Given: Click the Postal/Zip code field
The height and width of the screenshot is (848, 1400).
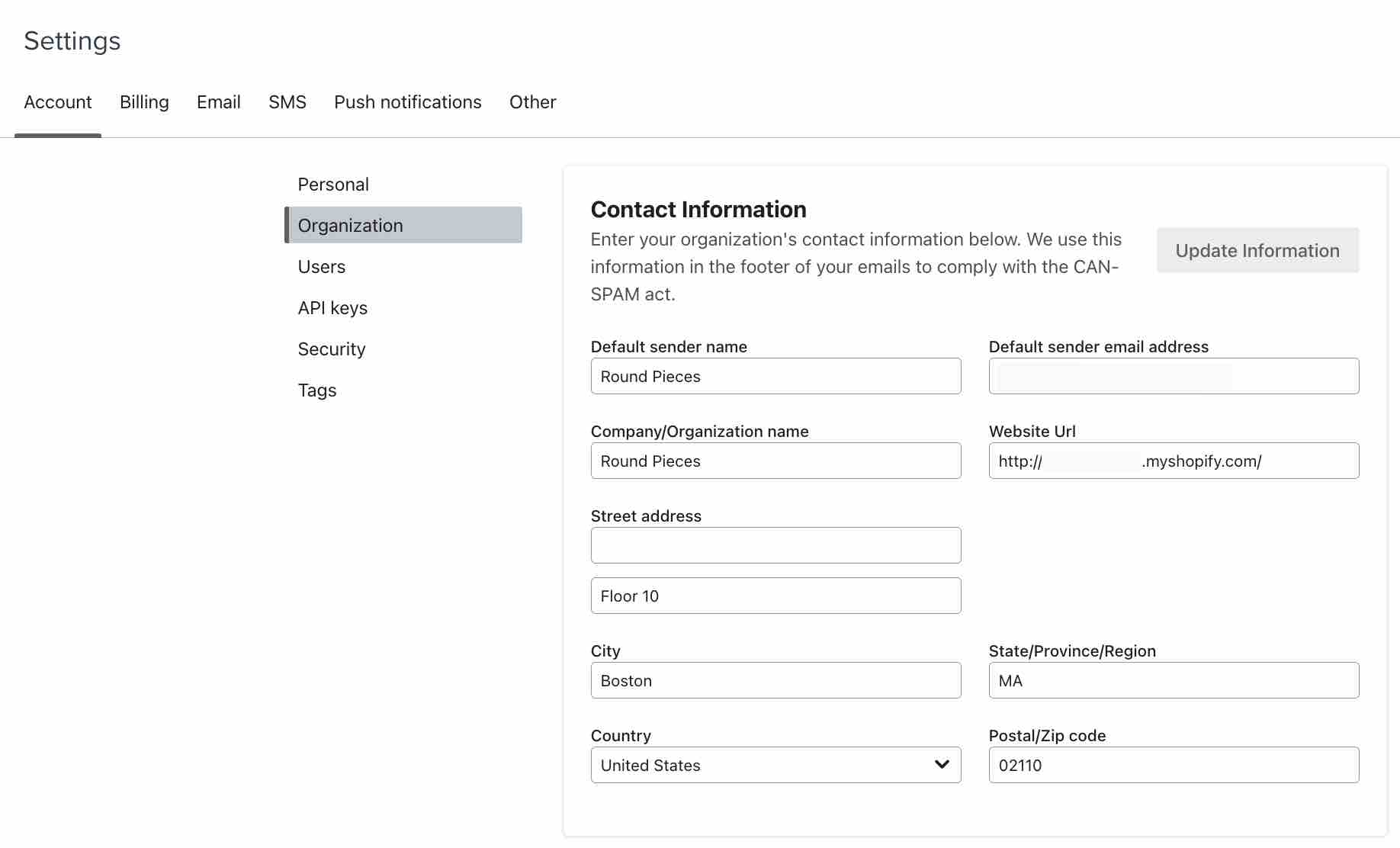Looking at the screenshot, I should point(1173,765).
